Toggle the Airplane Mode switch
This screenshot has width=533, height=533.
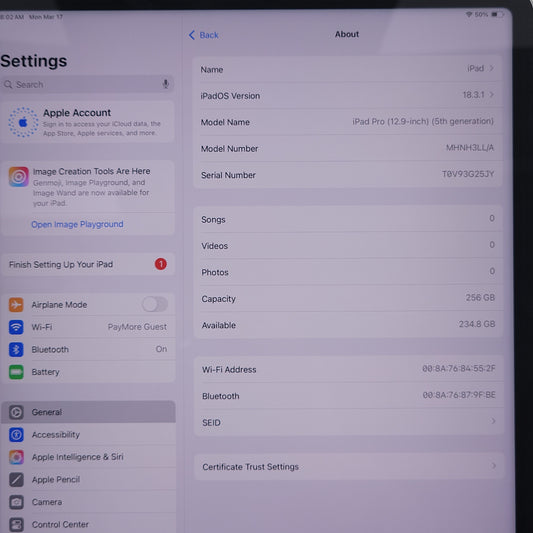(x=155, y=304)
